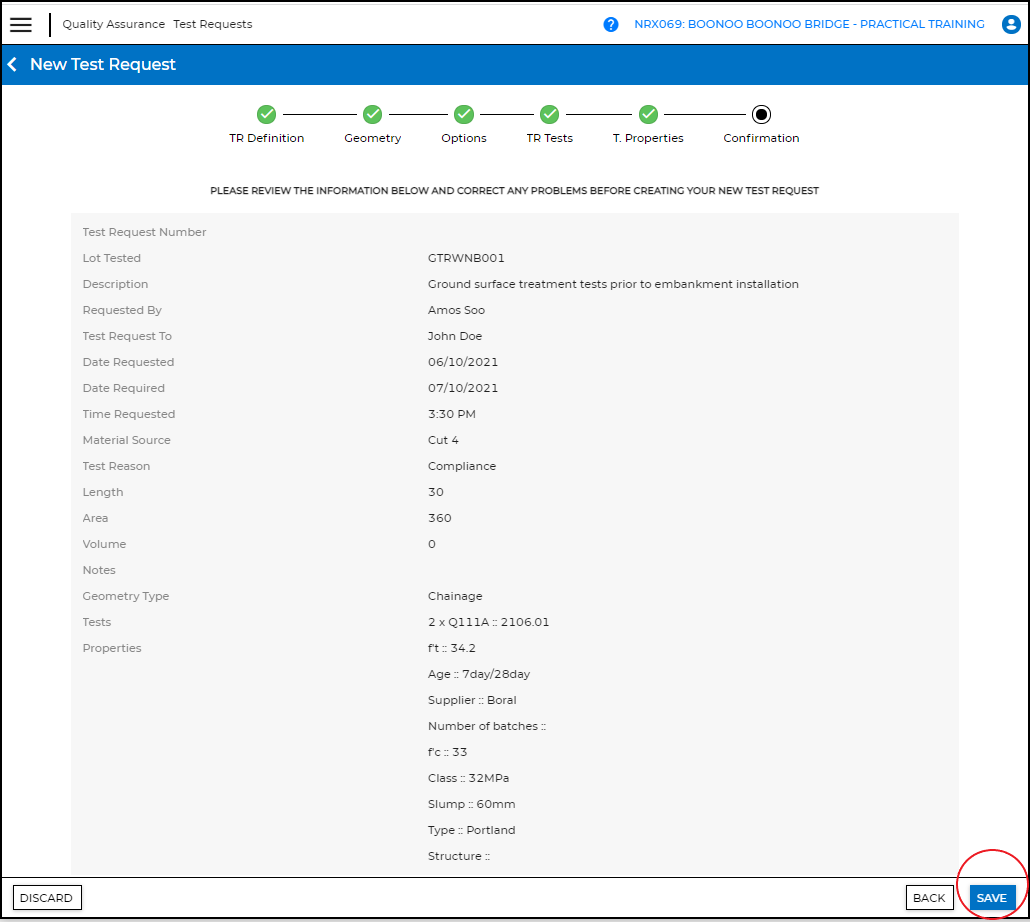Click the Tests value 2 x Q111A
Screen dimensions: 1030x922
tap(488, 622)
